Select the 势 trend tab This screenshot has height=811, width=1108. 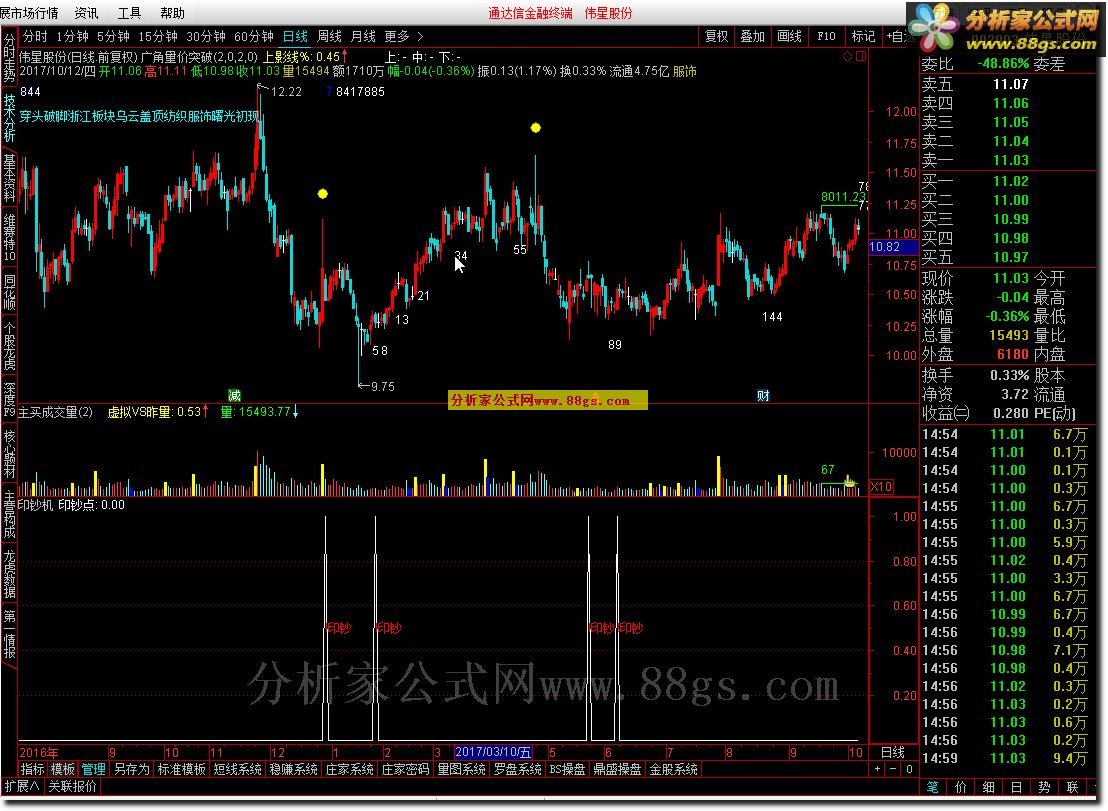tap(1044, 787)
